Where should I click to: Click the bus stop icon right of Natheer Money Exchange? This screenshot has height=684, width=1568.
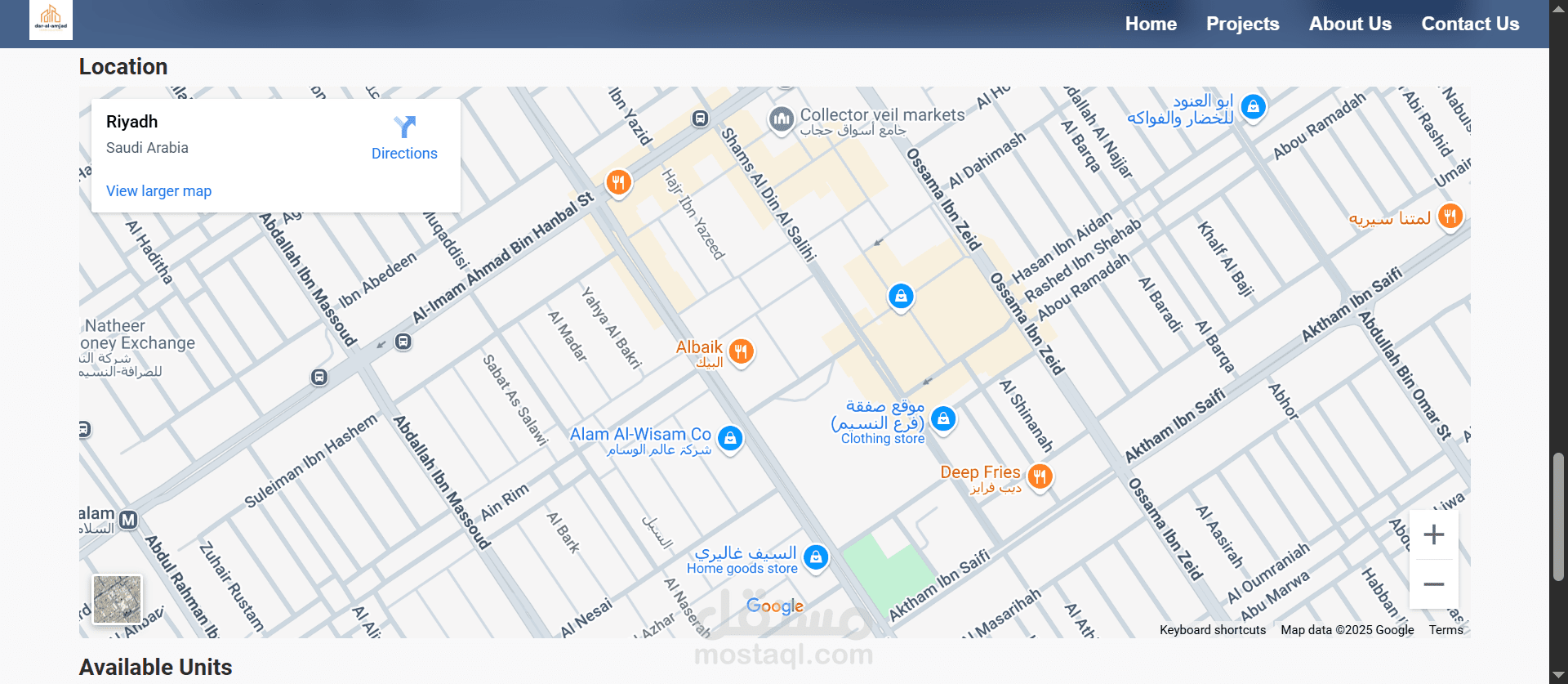[319, 377]
